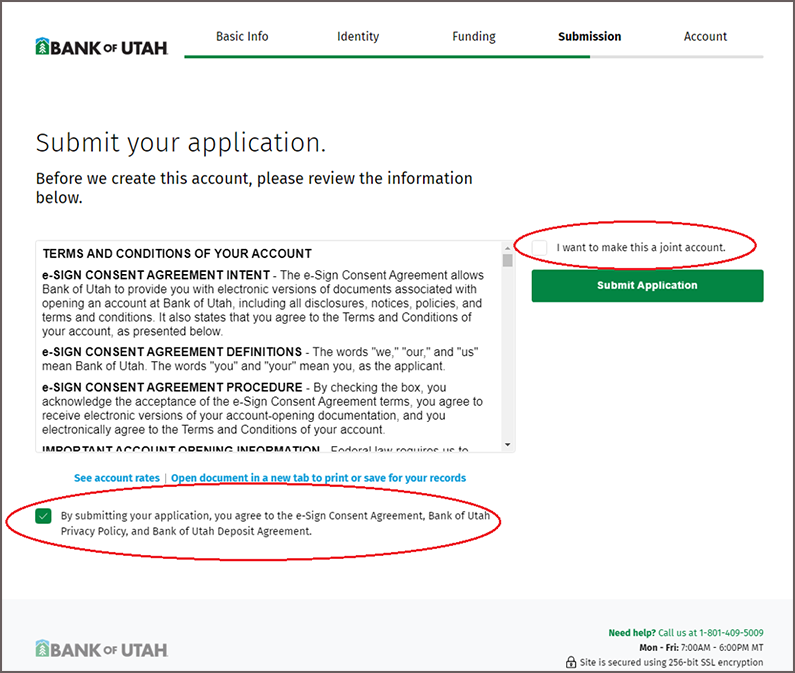Click the 'By submitting your application' agreement text
This screenshot has width=795, height=673.
click(x=275, y=523)
